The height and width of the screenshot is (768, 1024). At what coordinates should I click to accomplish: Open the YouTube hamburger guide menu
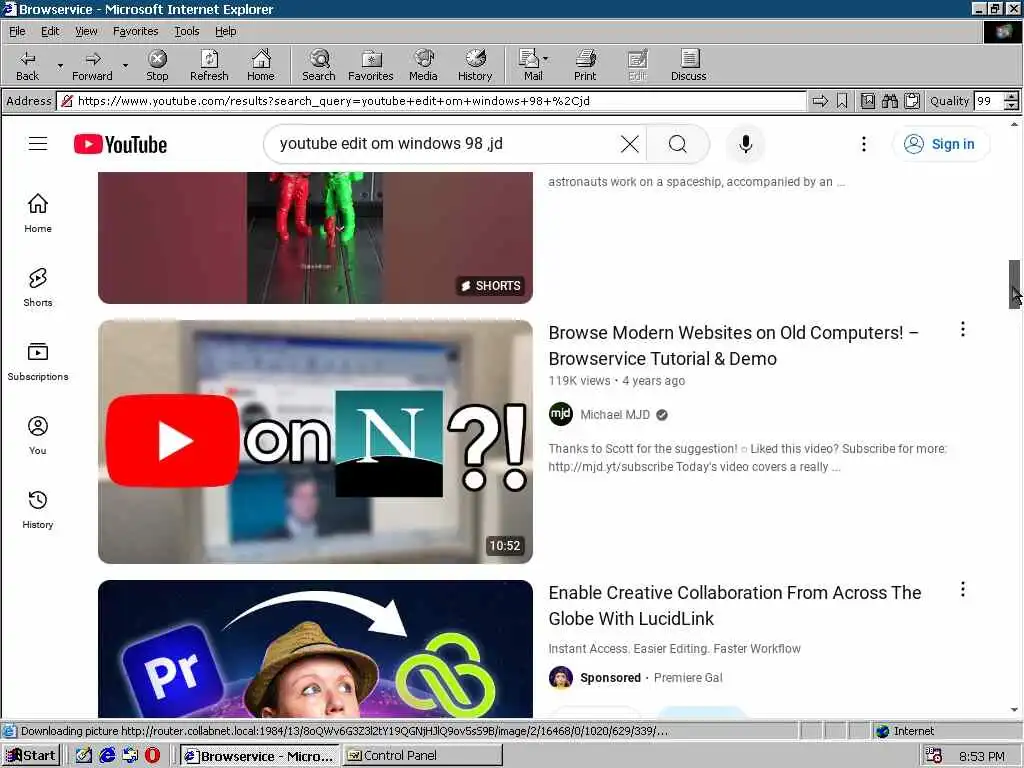tap(38, 144)
